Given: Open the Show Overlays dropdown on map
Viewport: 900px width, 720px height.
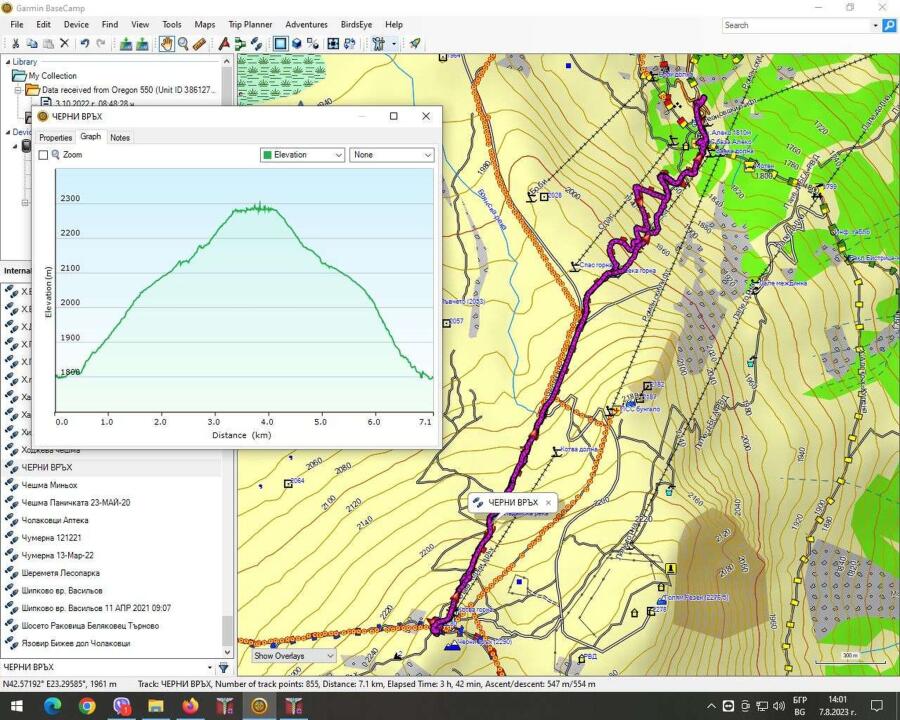Looking at the screenshot, I should (x=294, y=656).
